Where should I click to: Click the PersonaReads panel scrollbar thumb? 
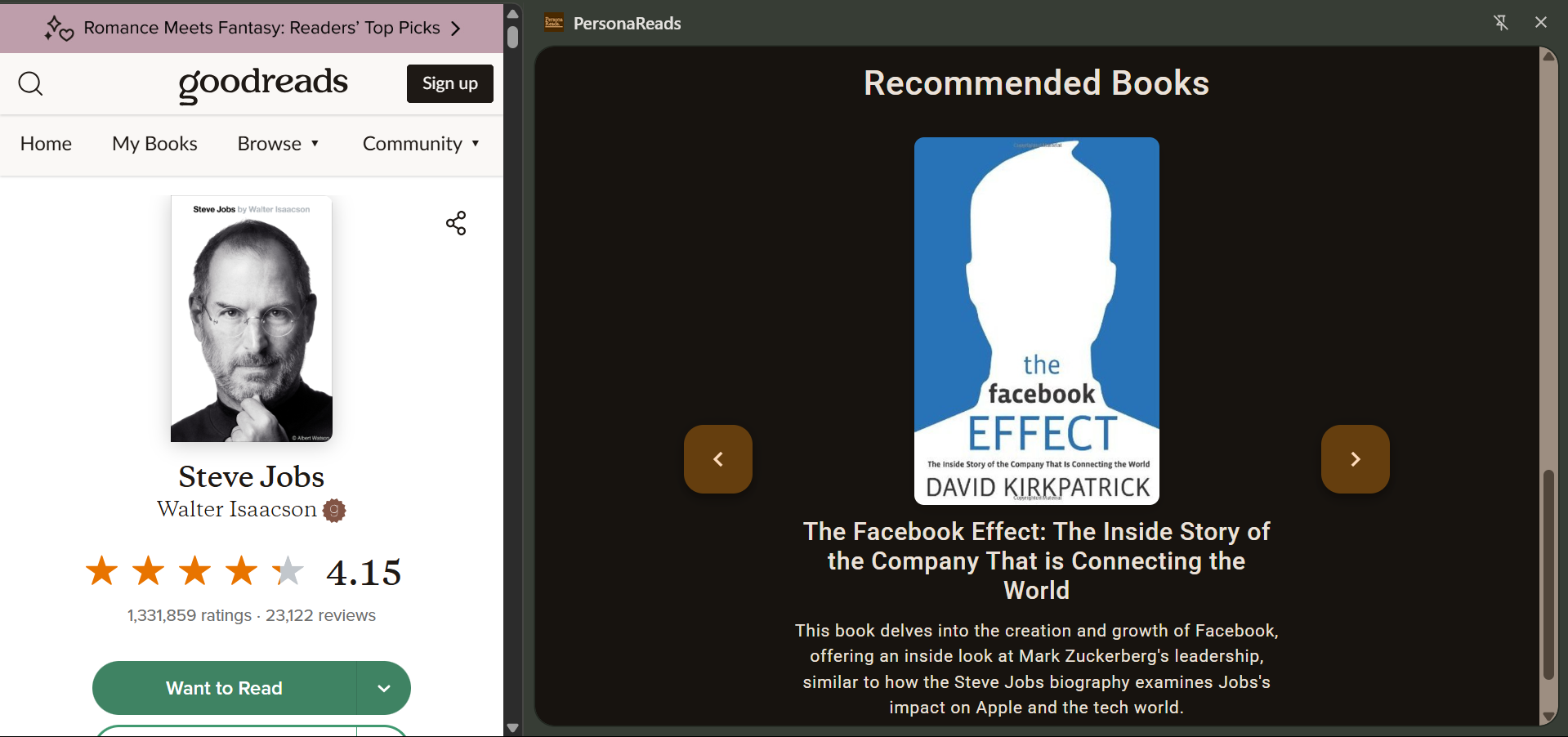1548,574
